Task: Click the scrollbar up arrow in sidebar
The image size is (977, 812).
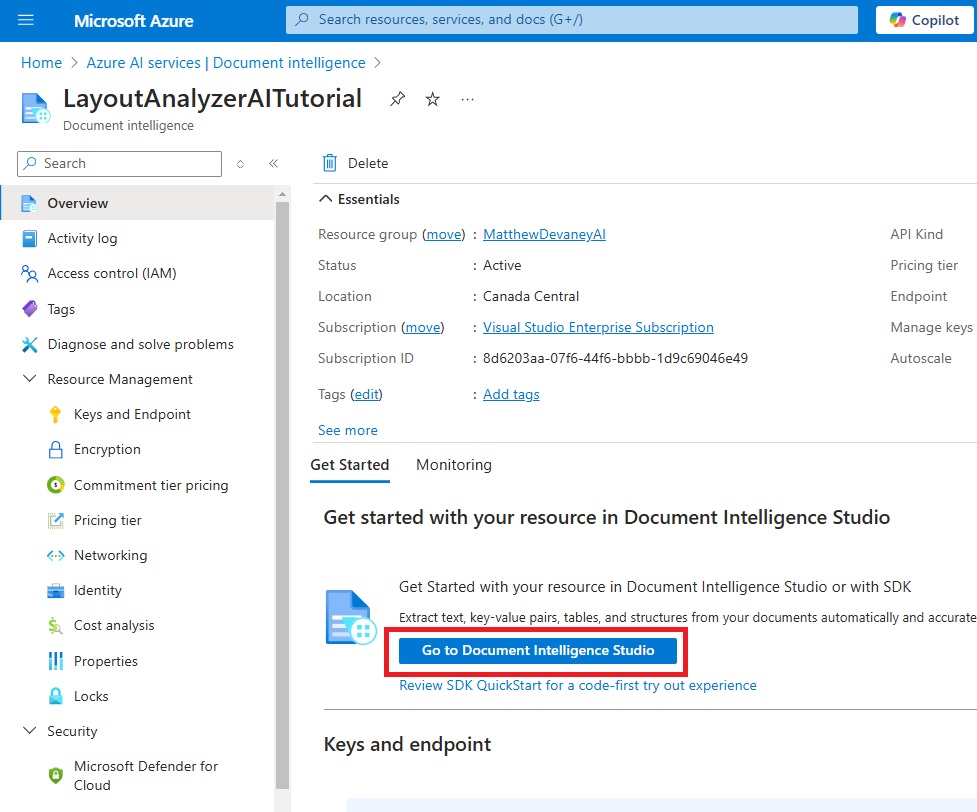Action: [x=282, y=194]
